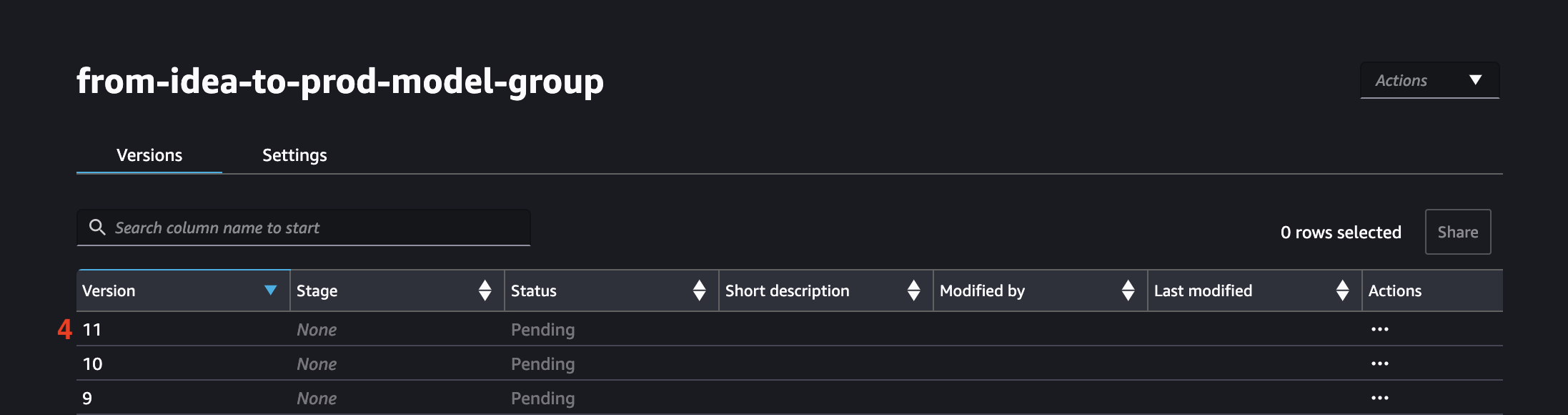This screenshot has width=1568, height=415.
Task: Sort by Modified by column arrows
Action: click(x=1128, y=290)
